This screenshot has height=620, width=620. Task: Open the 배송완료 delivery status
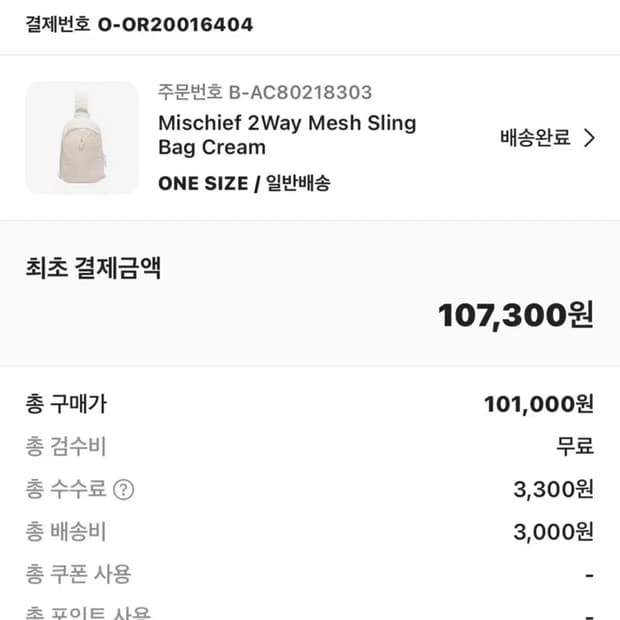[x=535, y=139]
